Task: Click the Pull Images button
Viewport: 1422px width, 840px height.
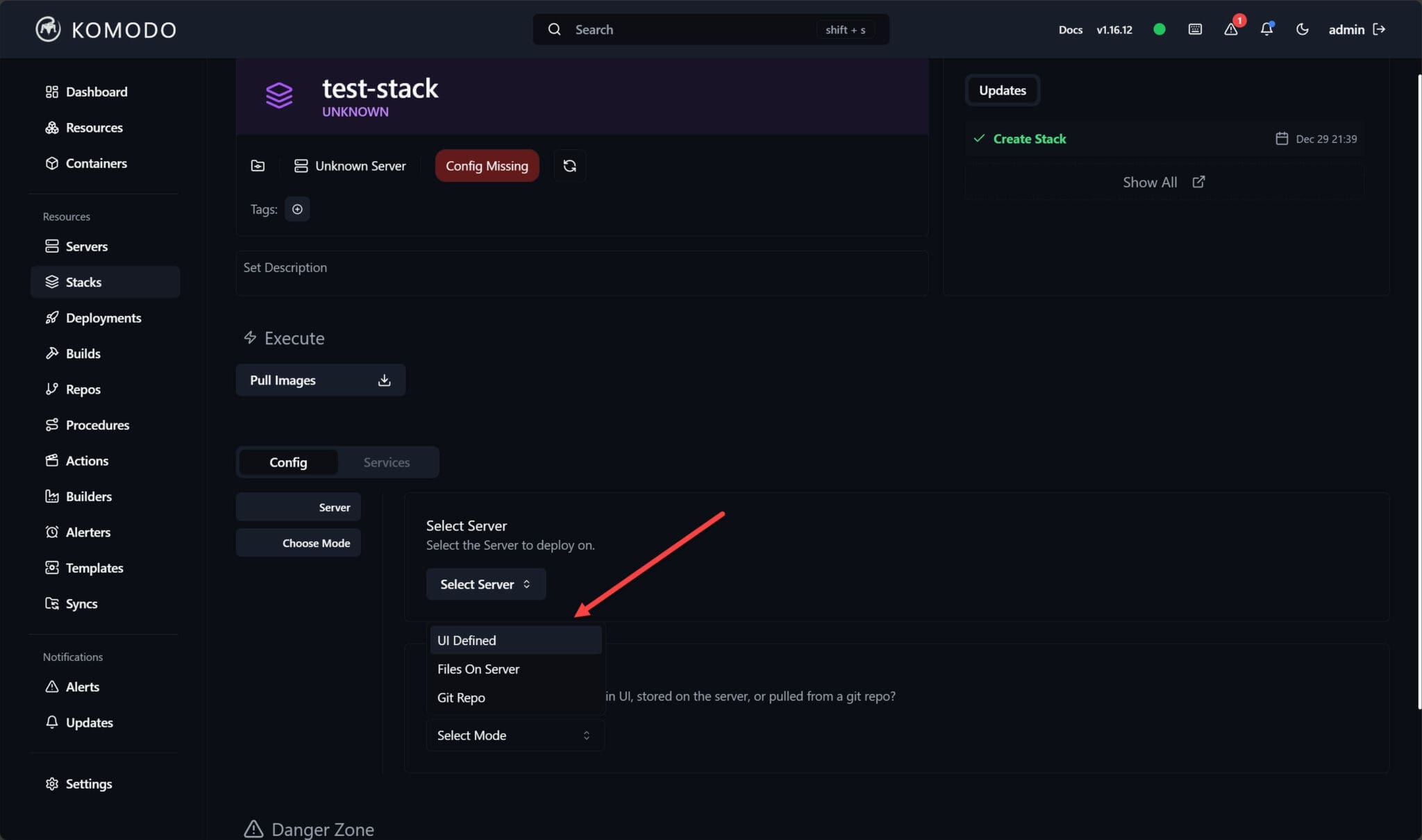Action: (319, 380)
